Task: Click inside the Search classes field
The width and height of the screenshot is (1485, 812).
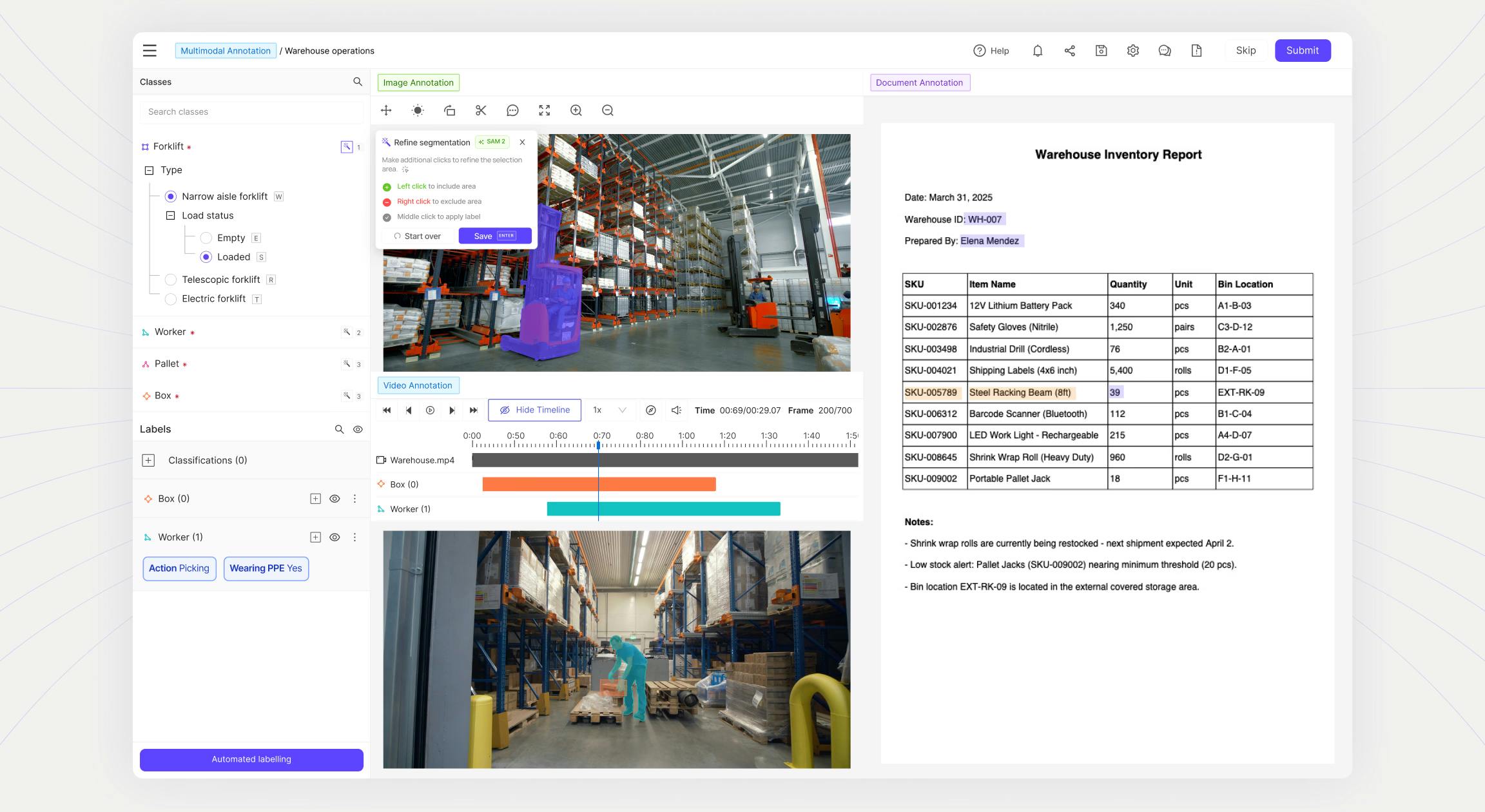Action: [x=251, y=111]
